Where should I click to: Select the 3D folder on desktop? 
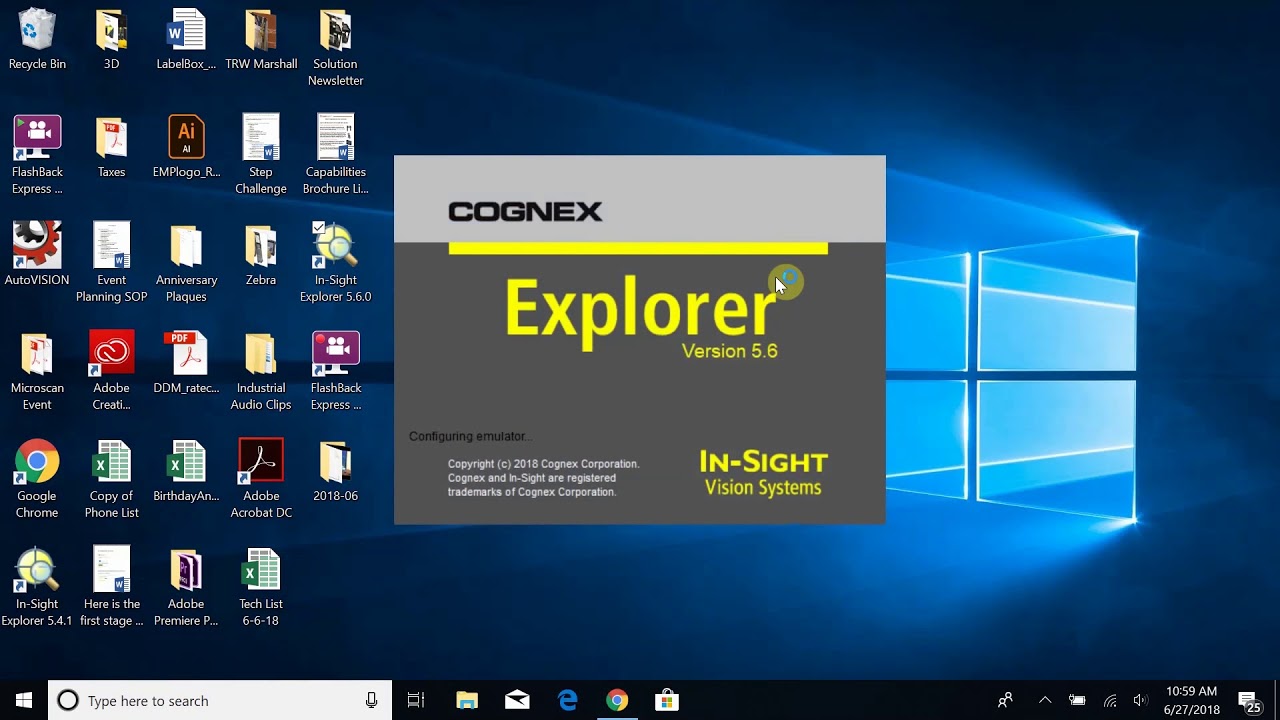111,30
